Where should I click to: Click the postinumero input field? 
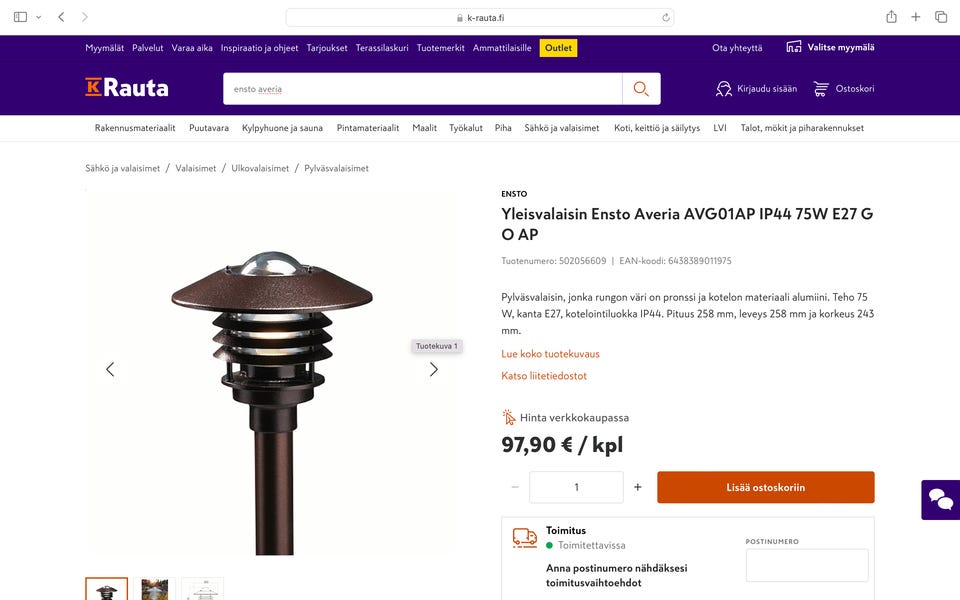coord(807,565)
